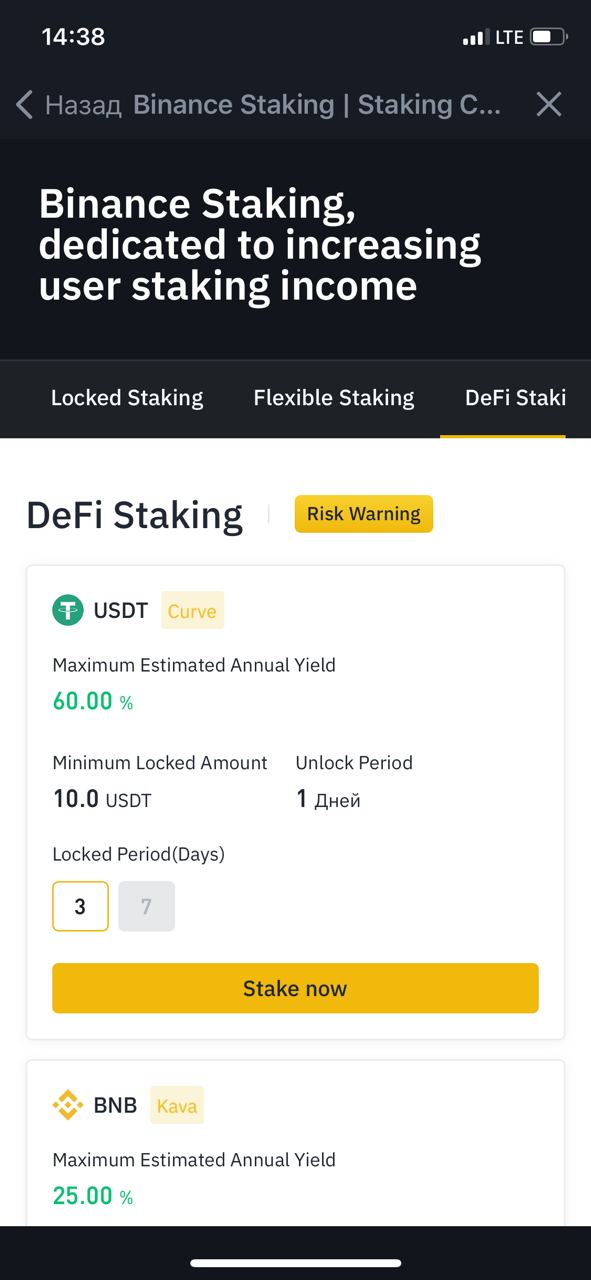The width and height of the screenshot is (591, 1280).
Task: Select the 7-day locked period
Action: (x=146, y=906)
